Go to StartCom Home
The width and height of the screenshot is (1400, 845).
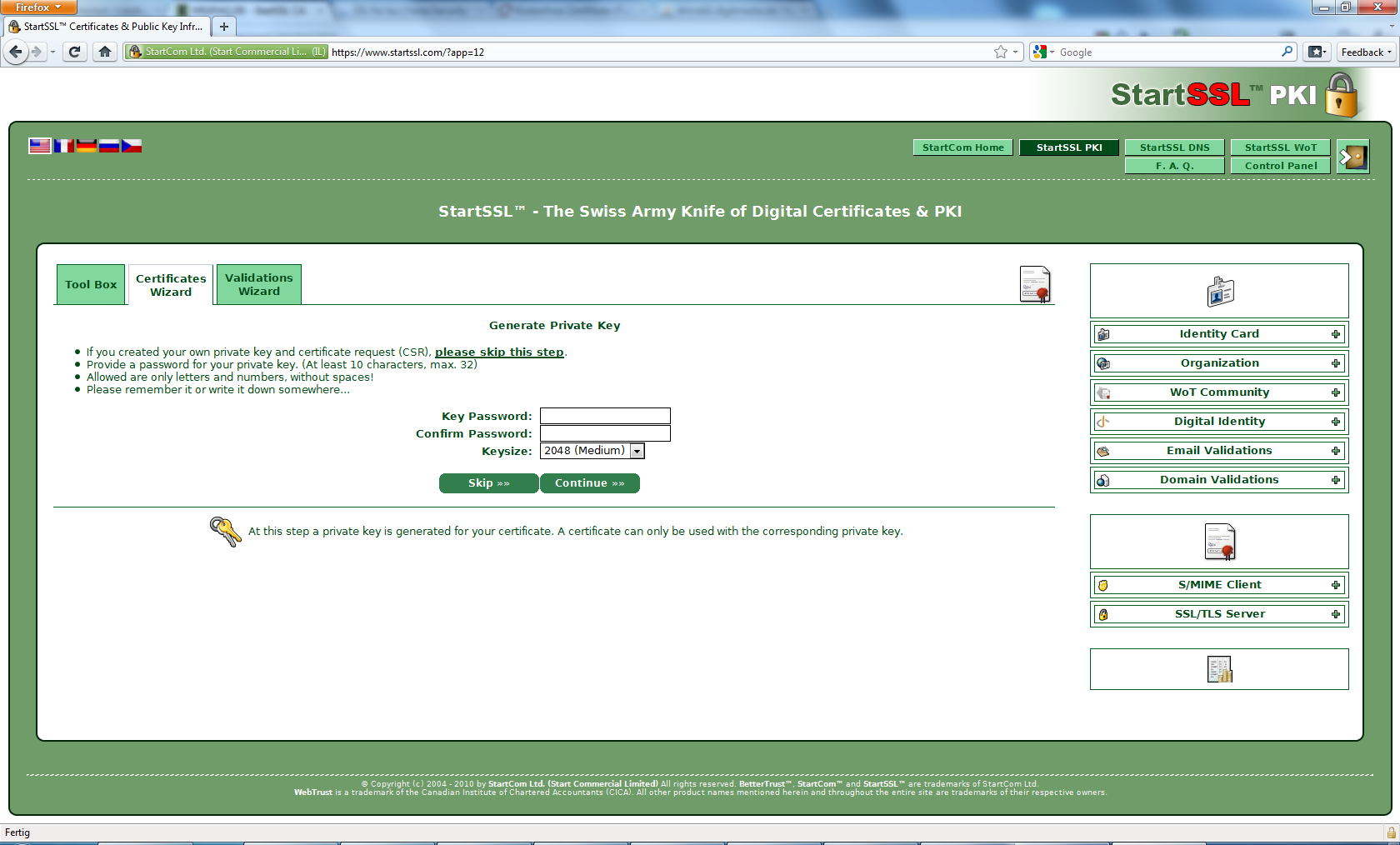963,147
